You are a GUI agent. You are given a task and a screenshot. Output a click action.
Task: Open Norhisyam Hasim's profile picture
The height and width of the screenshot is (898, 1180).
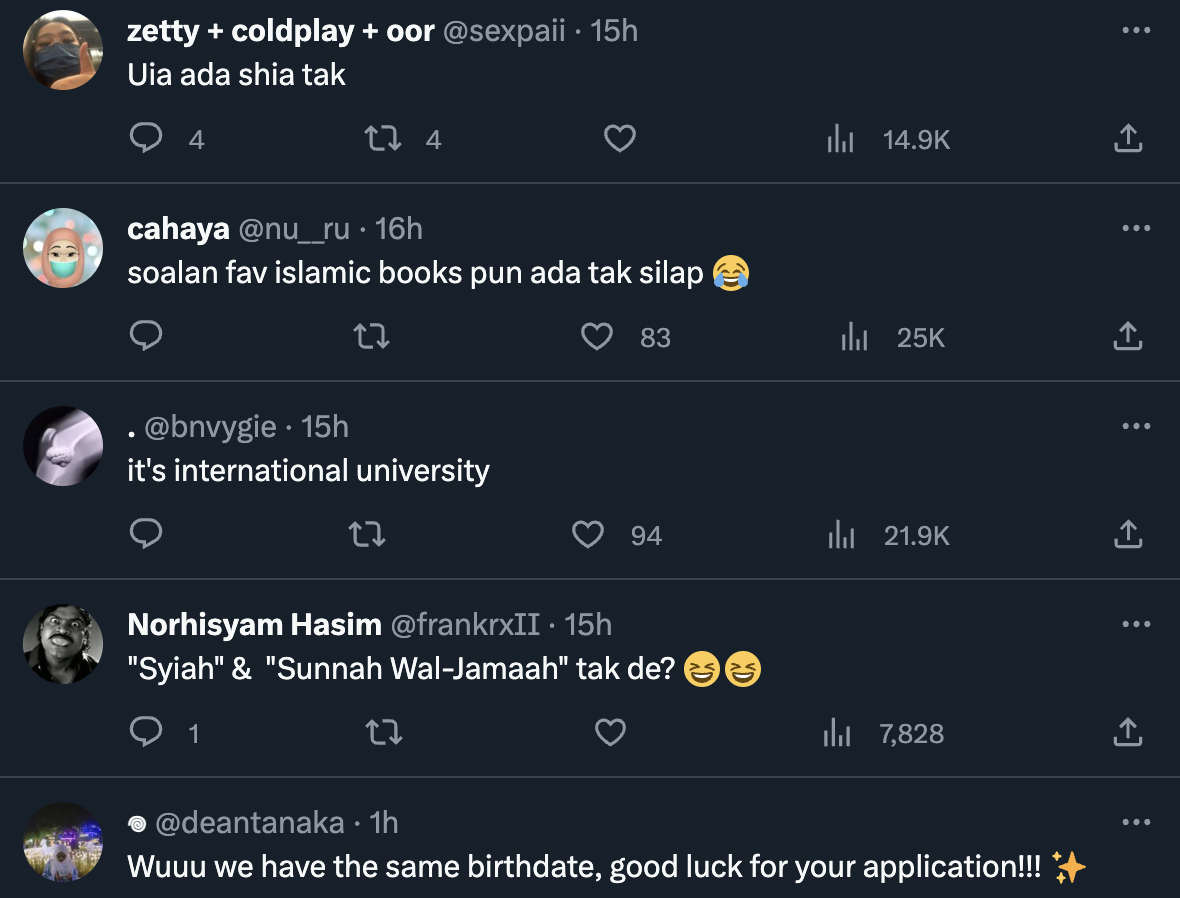coord(63,644)
